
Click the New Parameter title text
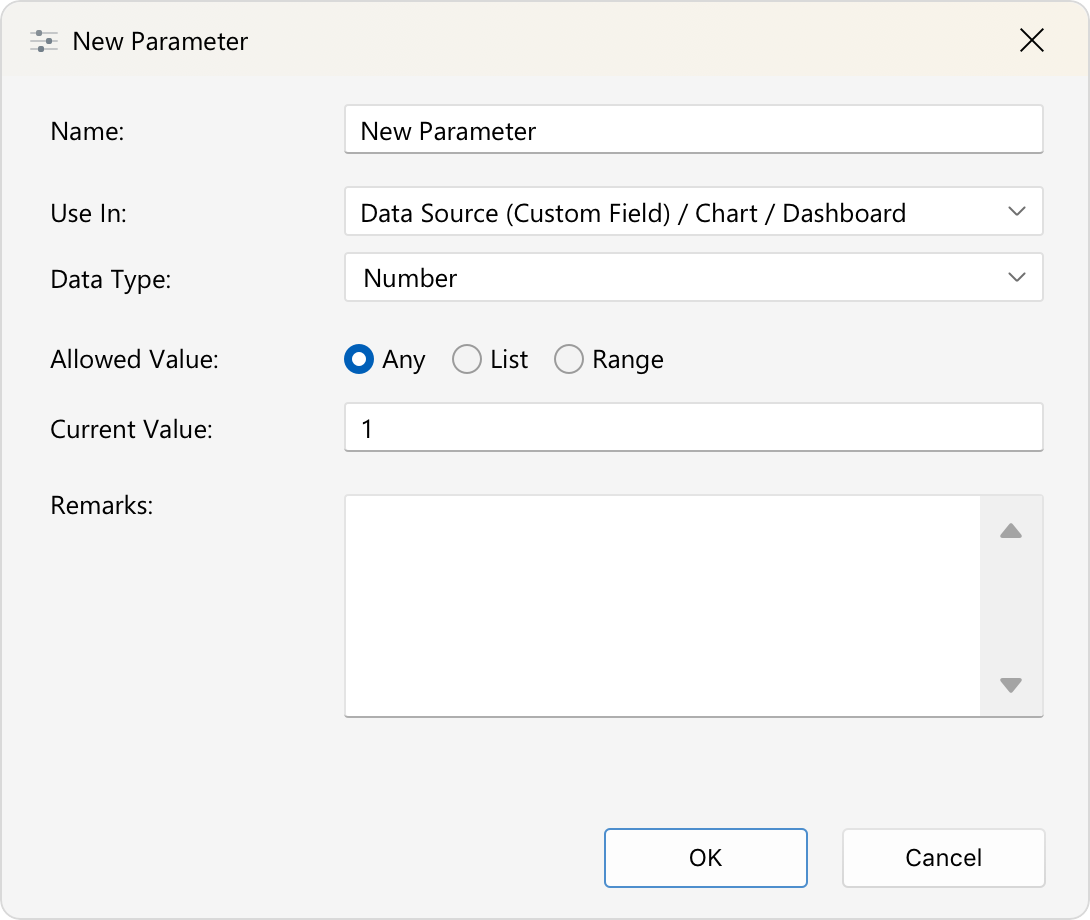(x=160, y=42)
